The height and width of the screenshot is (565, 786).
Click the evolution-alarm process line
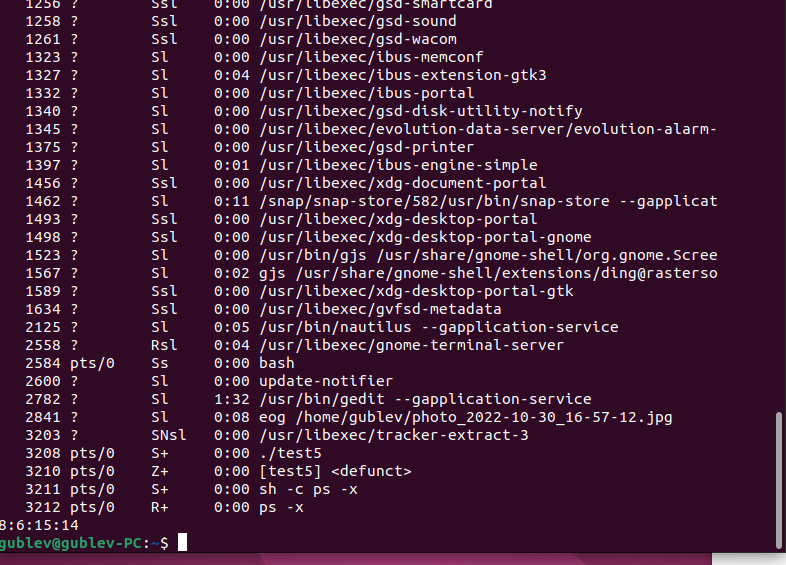tap(488, 129)
